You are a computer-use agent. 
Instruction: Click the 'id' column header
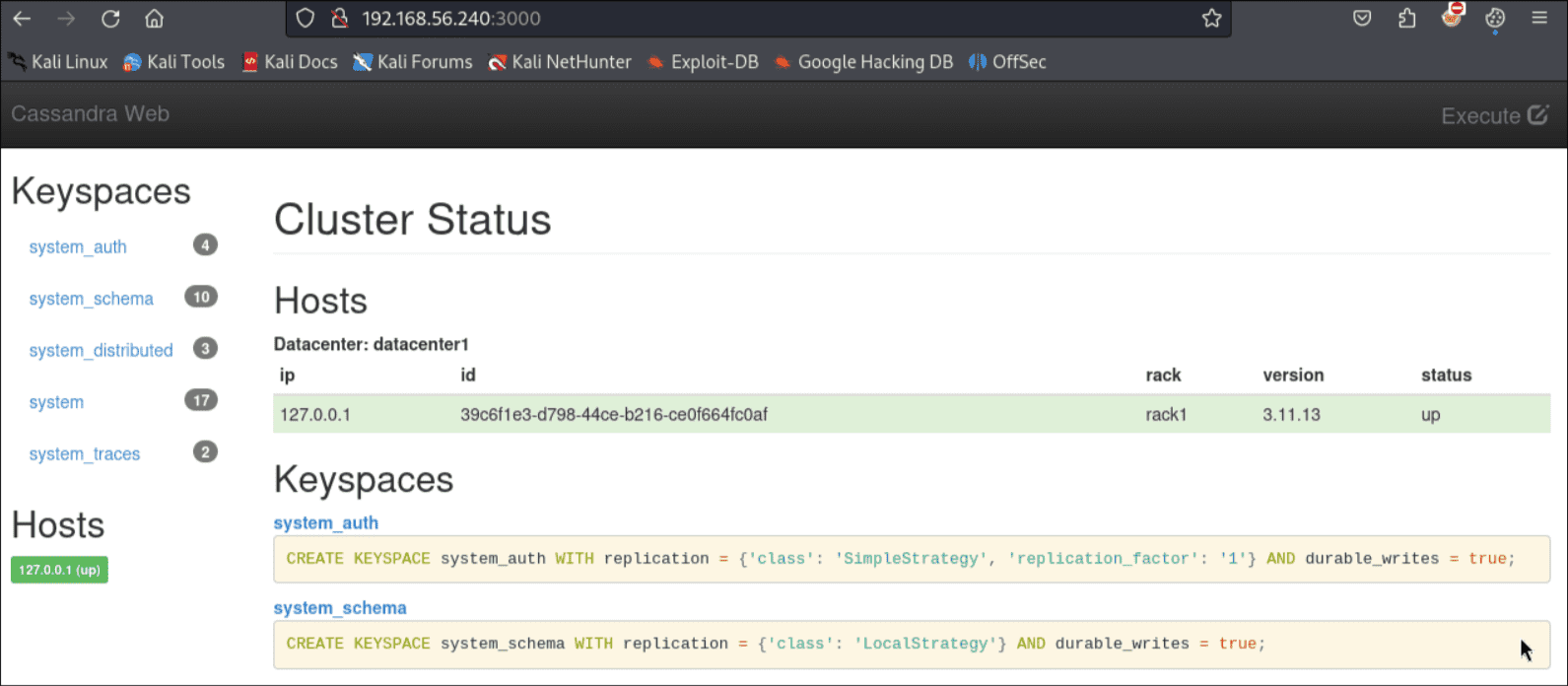click(468, 375)
